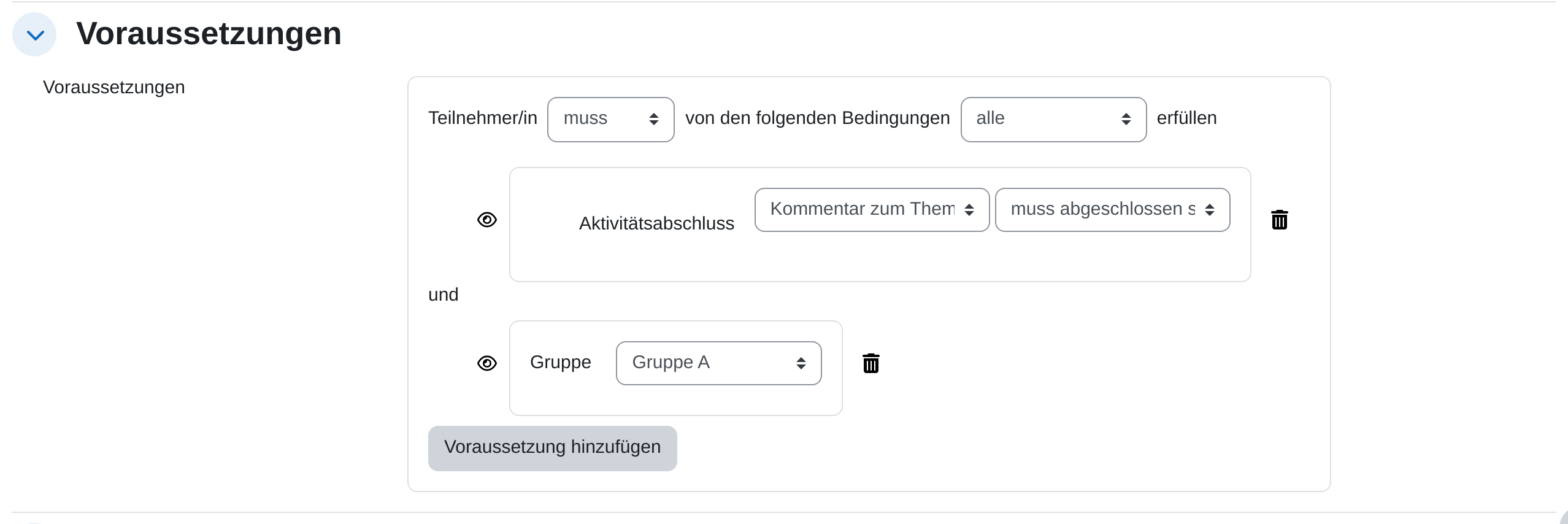This screenshot has width=1568, height=524.
Task: Open the 'muss' dropdown
Action: coord(610,119)
